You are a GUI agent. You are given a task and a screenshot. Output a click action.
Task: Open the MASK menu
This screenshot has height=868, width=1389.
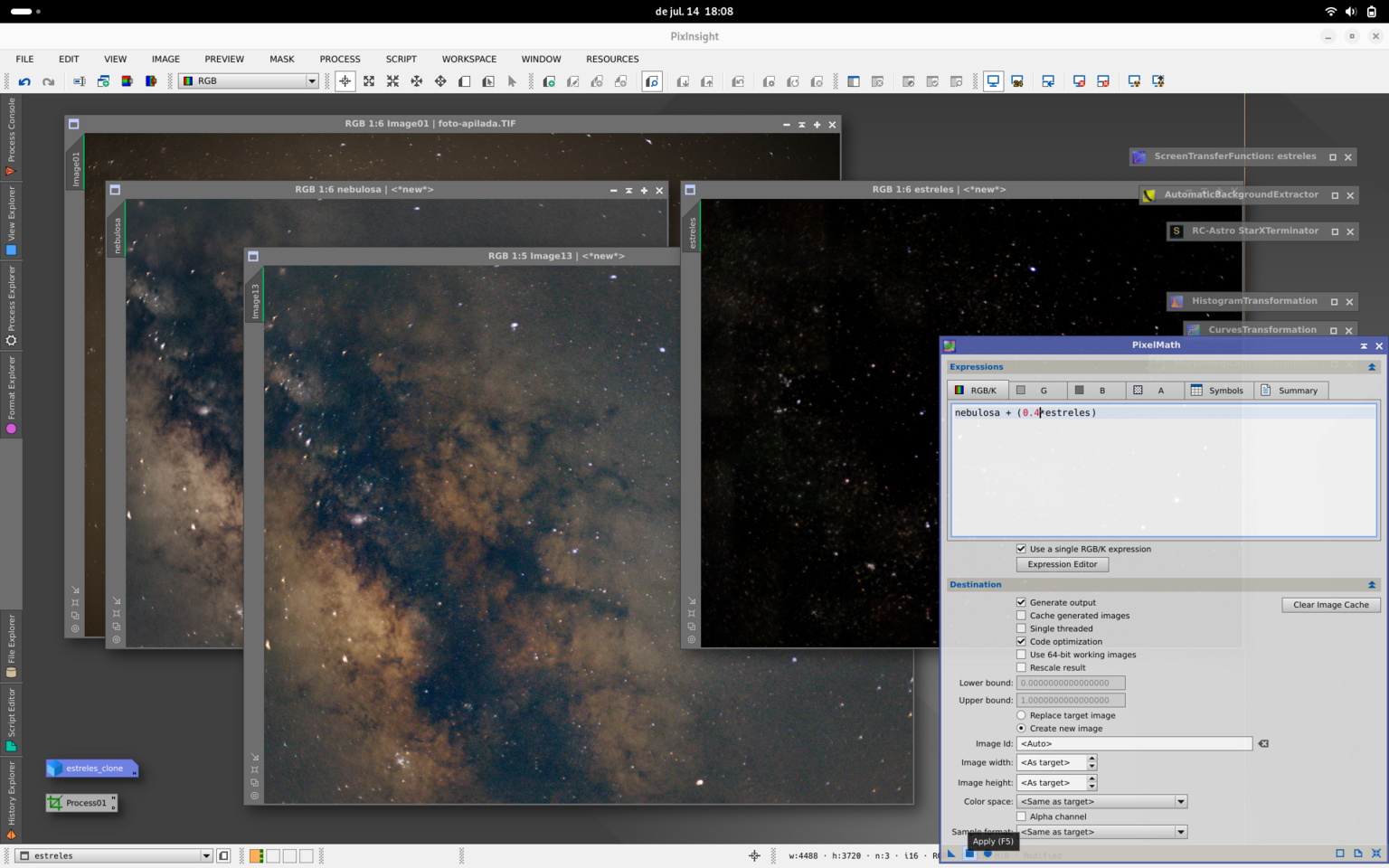282,59
